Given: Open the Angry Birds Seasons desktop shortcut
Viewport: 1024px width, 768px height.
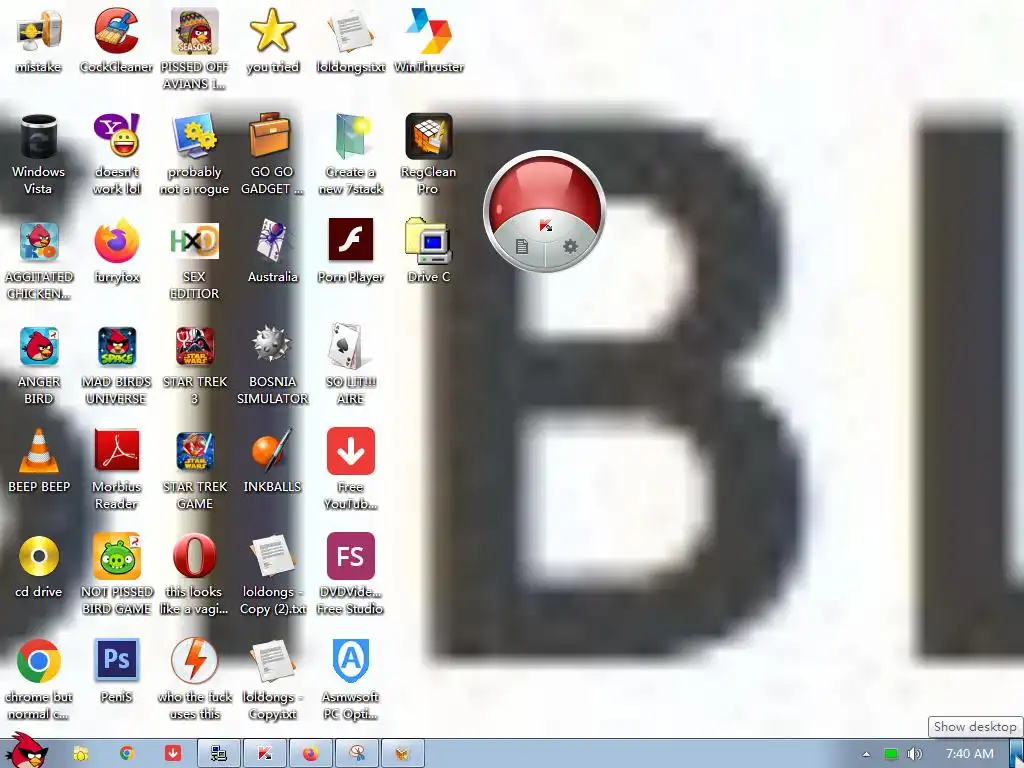Looking at the screenshot, I should pos(195,31).
